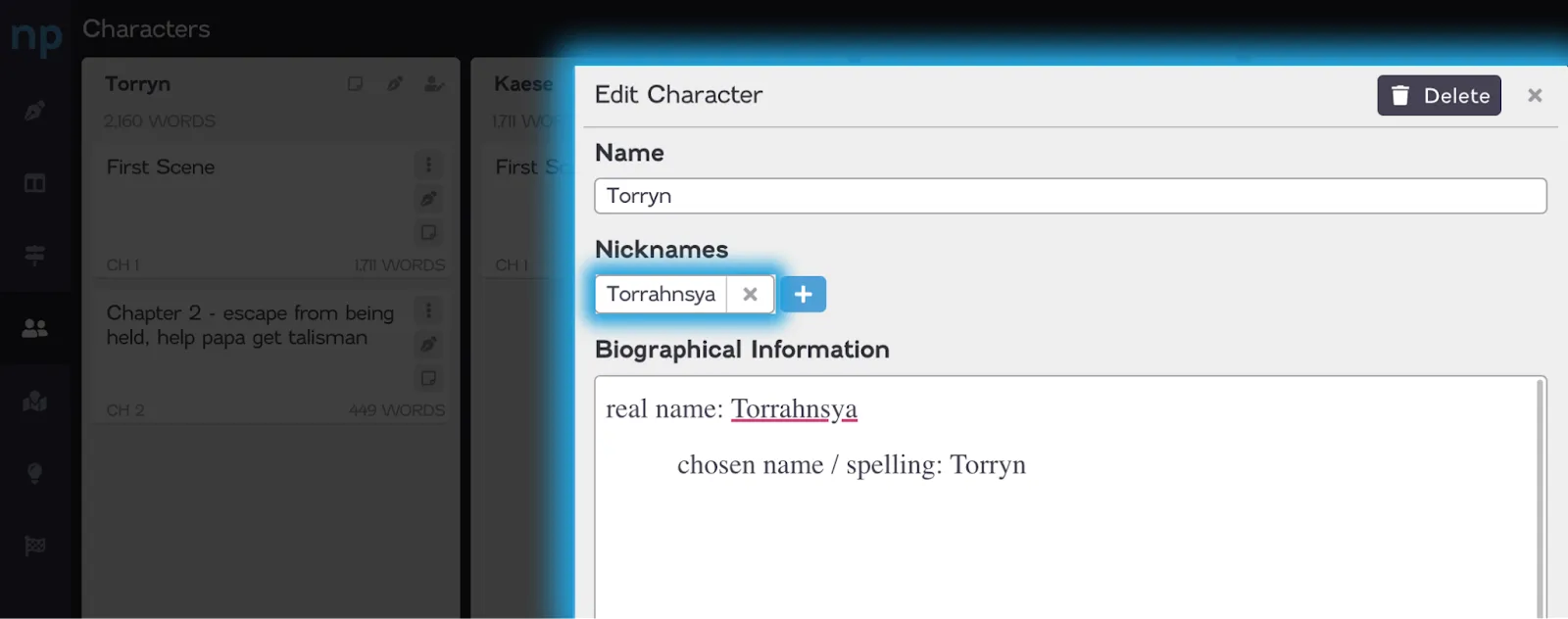Click the 2,160 WORDS count under Torryn
The image size is (1568, 619).
pyautogui.click(x=160, y=121)
